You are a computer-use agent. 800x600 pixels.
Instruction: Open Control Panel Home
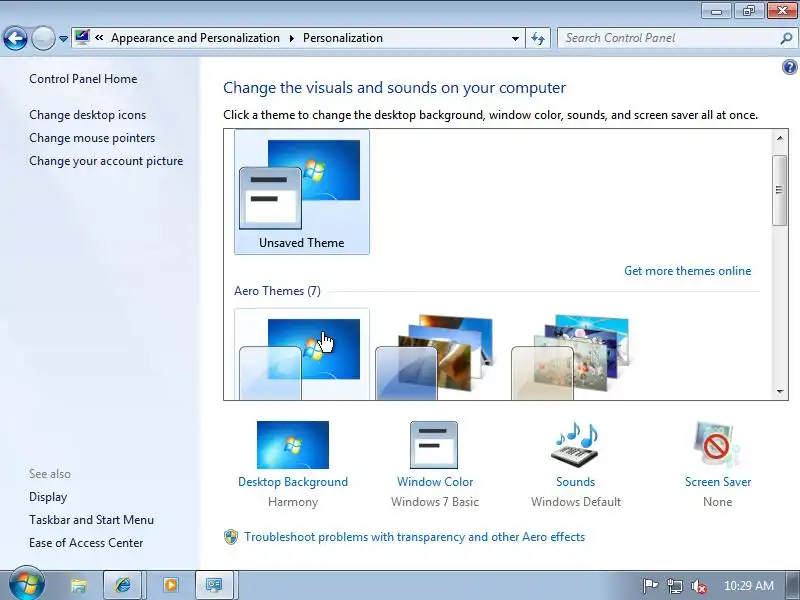pyautogui.click(x=83, y=79)
